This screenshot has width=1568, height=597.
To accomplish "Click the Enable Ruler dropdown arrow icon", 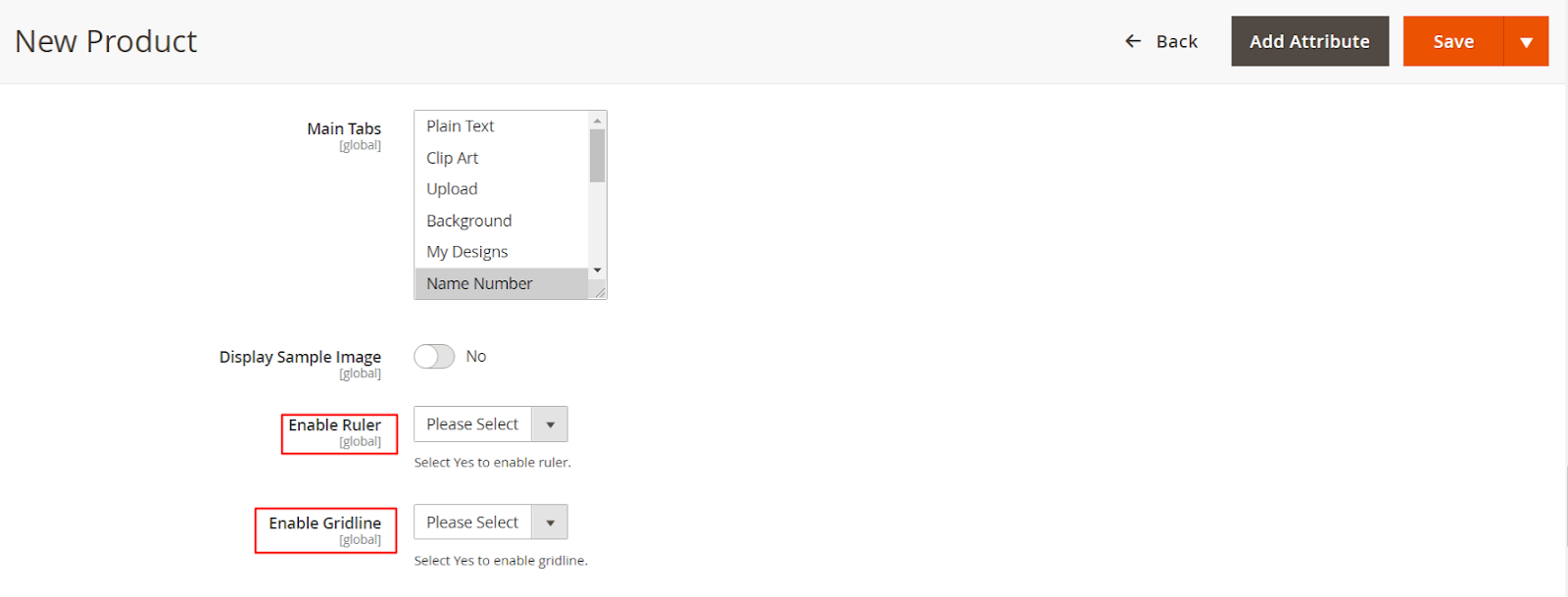I will [550, 424].
